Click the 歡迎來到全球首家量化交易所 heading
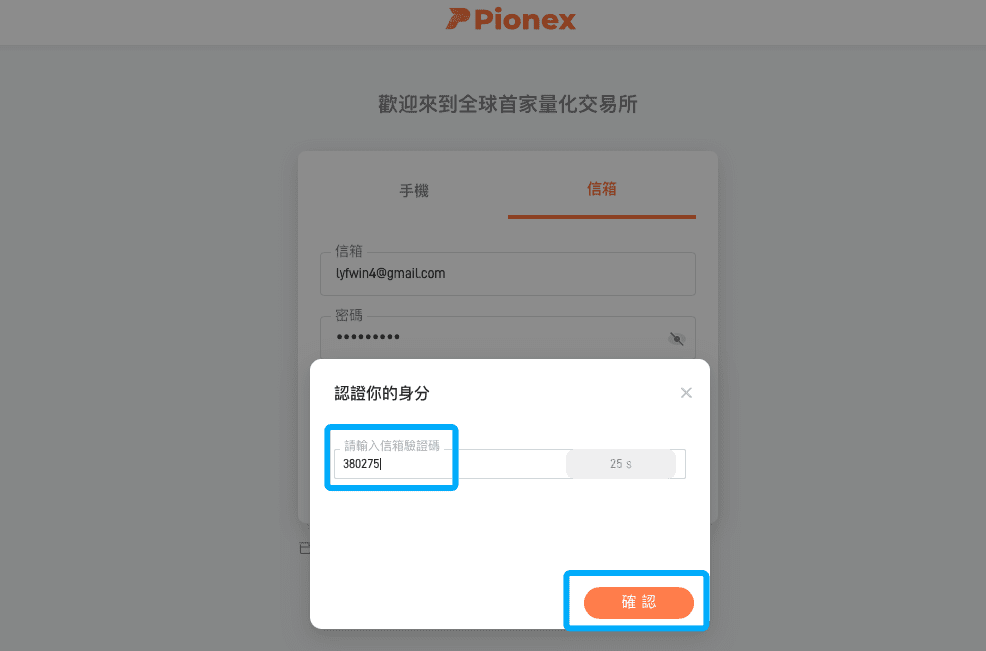 507,104
